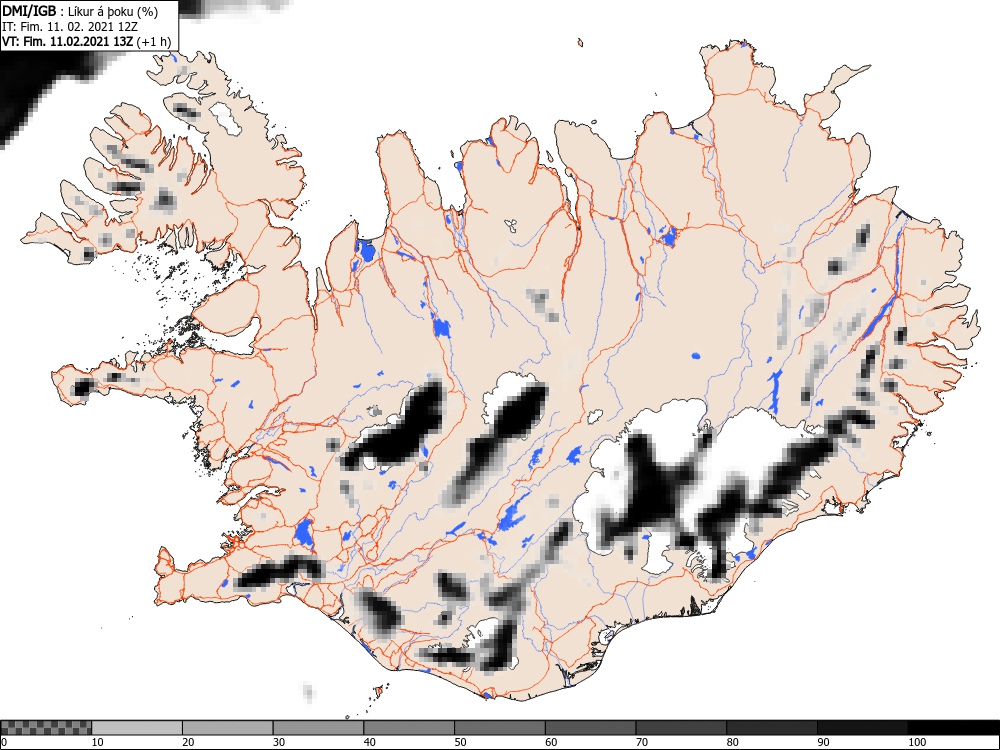Pick the 70–80 charcoal legend segment
1000x750 pixels.
pos(681,728)
